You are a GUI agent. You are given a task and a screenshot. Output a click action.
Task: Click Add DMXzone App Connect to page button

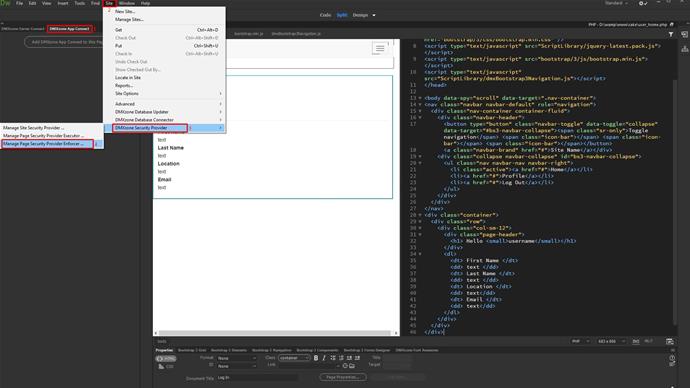point(64,42)
